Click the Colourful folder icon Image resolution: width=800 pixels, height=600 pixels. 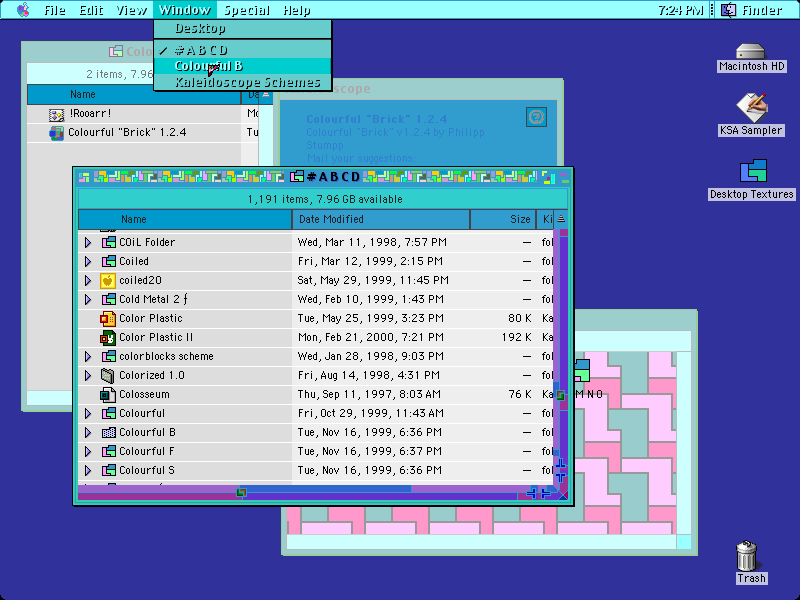(109, 413)
